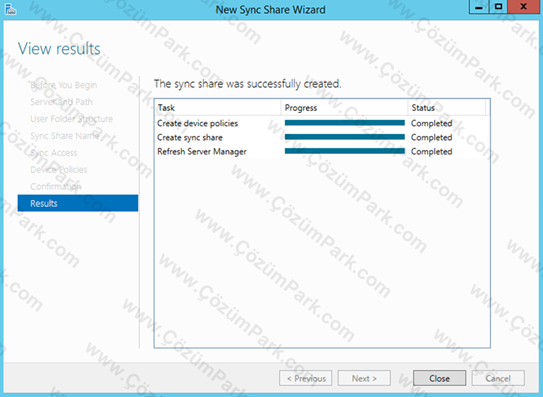Click the Previous button

point(306,378)
